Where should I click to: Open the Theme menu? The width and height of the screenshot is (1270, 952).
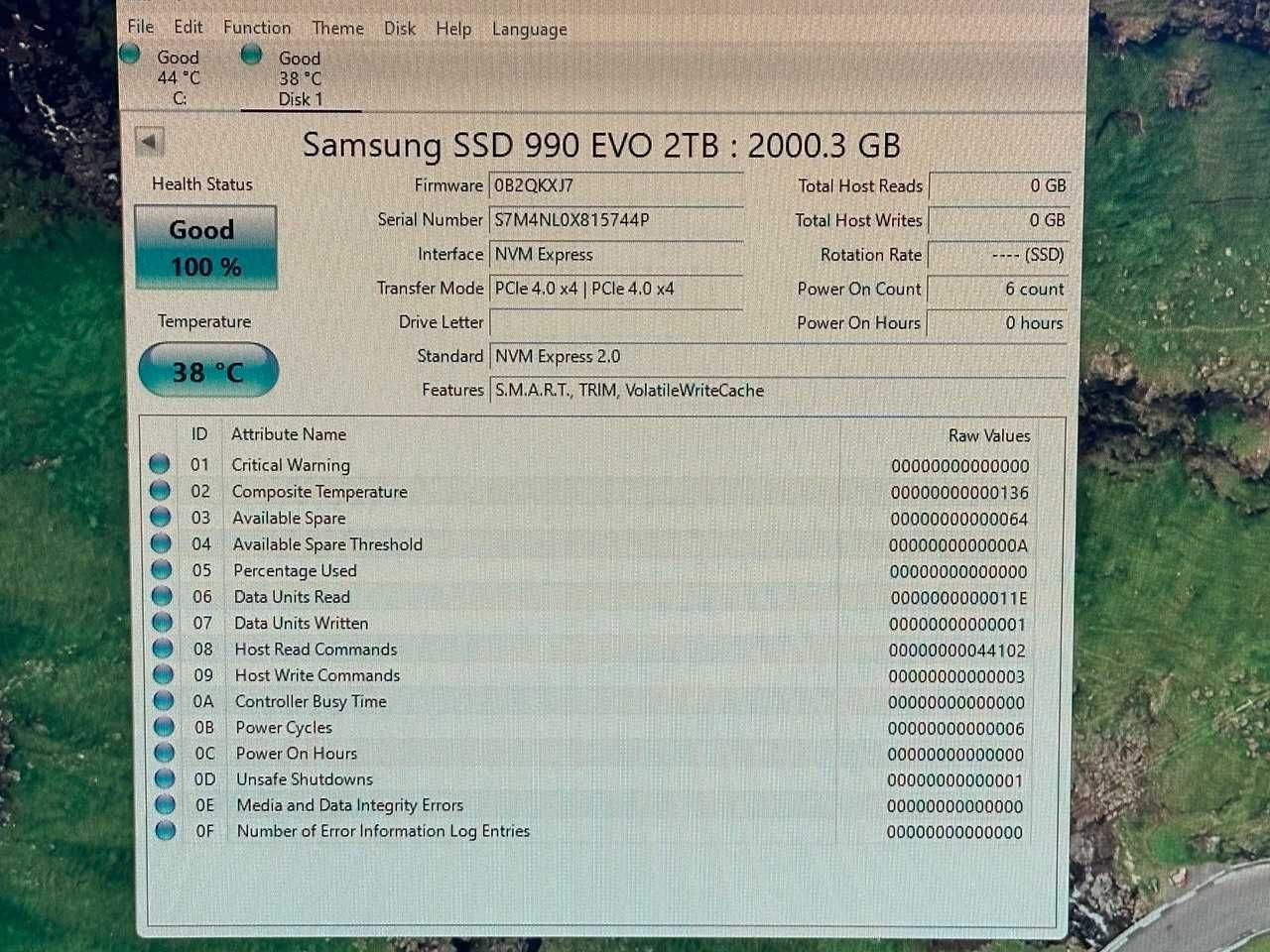[x=337, y=28]
